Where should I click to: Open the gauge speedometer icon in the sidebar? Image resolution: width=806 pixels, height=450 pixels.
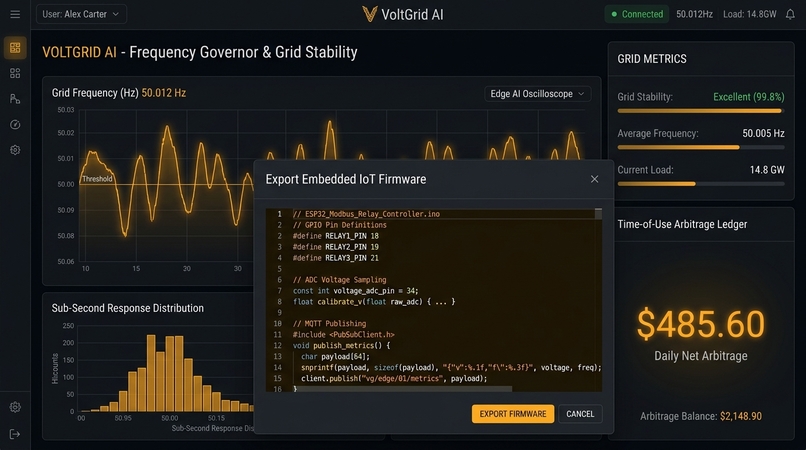tap(15, 124)
